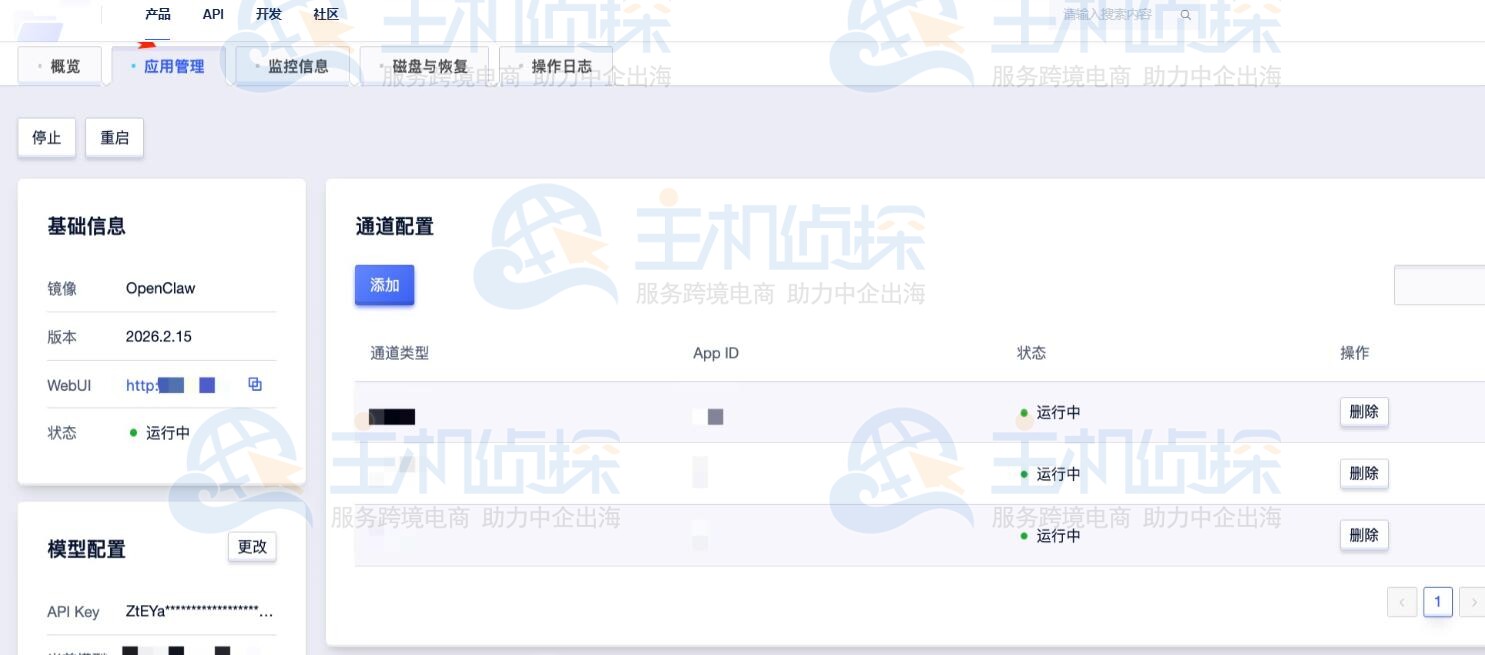Select page 1 in the pagination control
1485x655 pixels.
(x=1438, y=601)
